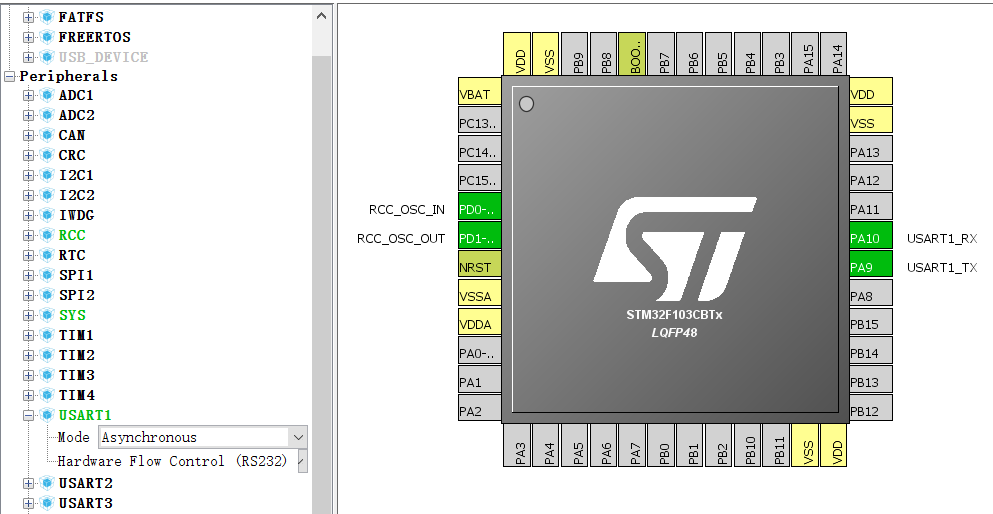
Task: Click the cube icon beside SPI1
Action: (x=46, y=275)
